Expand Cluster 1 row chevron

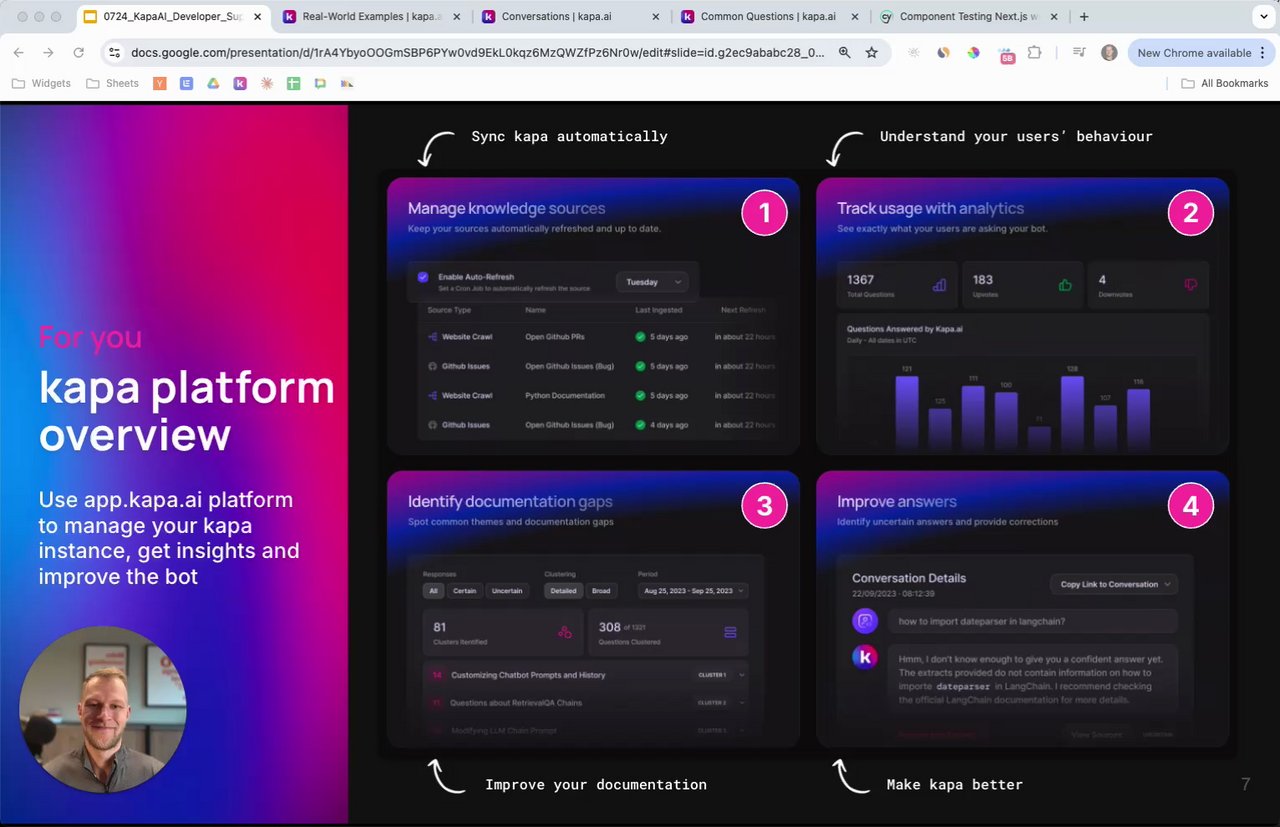[741, 675]
